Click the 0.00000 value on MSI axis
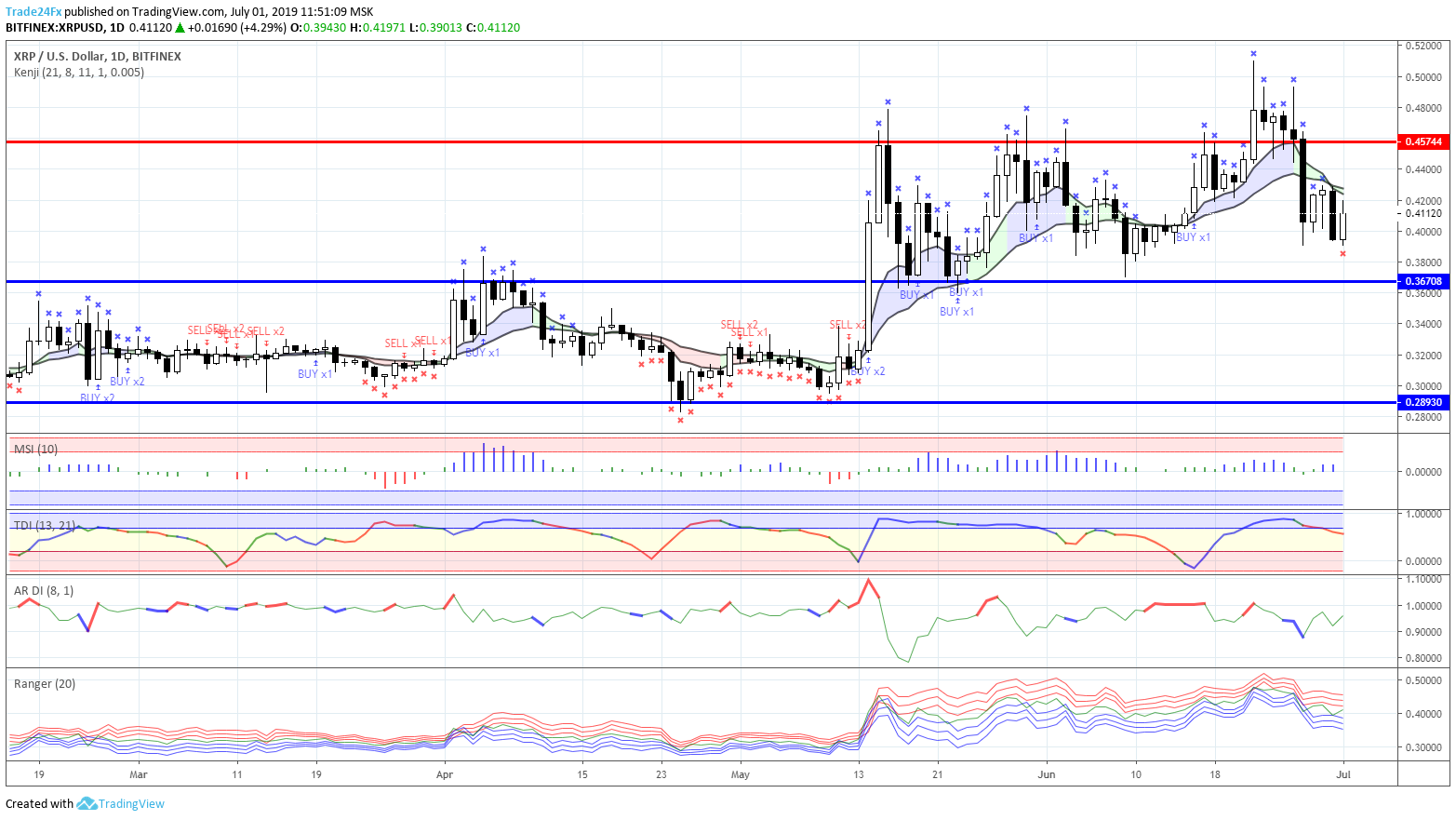 point(1423,472)
